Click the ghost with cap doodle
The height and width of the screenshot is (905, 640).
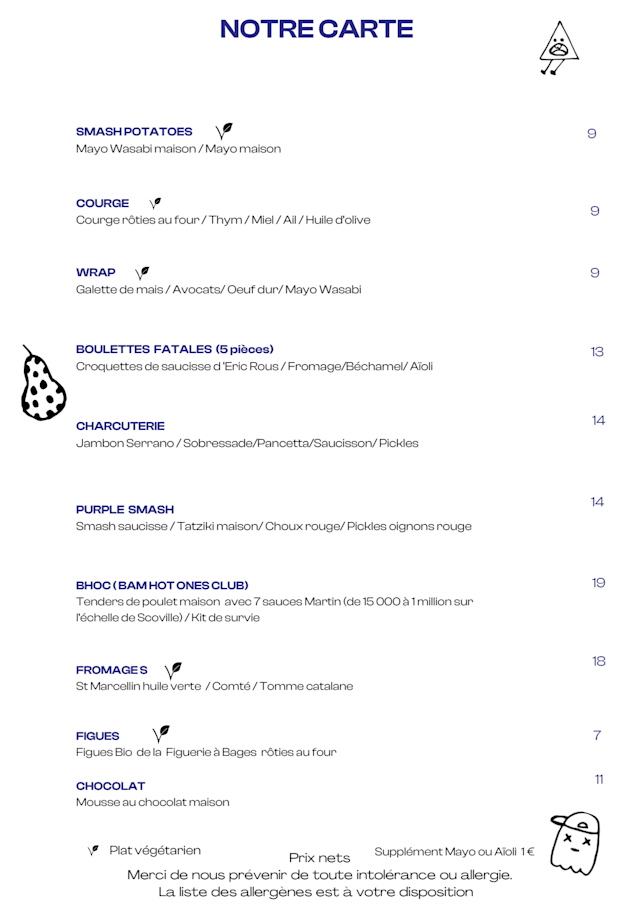click(x=575, y=843)
